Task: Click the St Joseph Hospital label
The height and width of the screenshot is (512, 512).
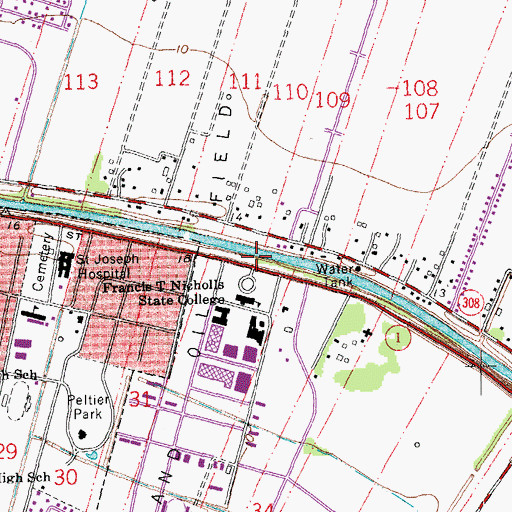Action: click(108, 266)
